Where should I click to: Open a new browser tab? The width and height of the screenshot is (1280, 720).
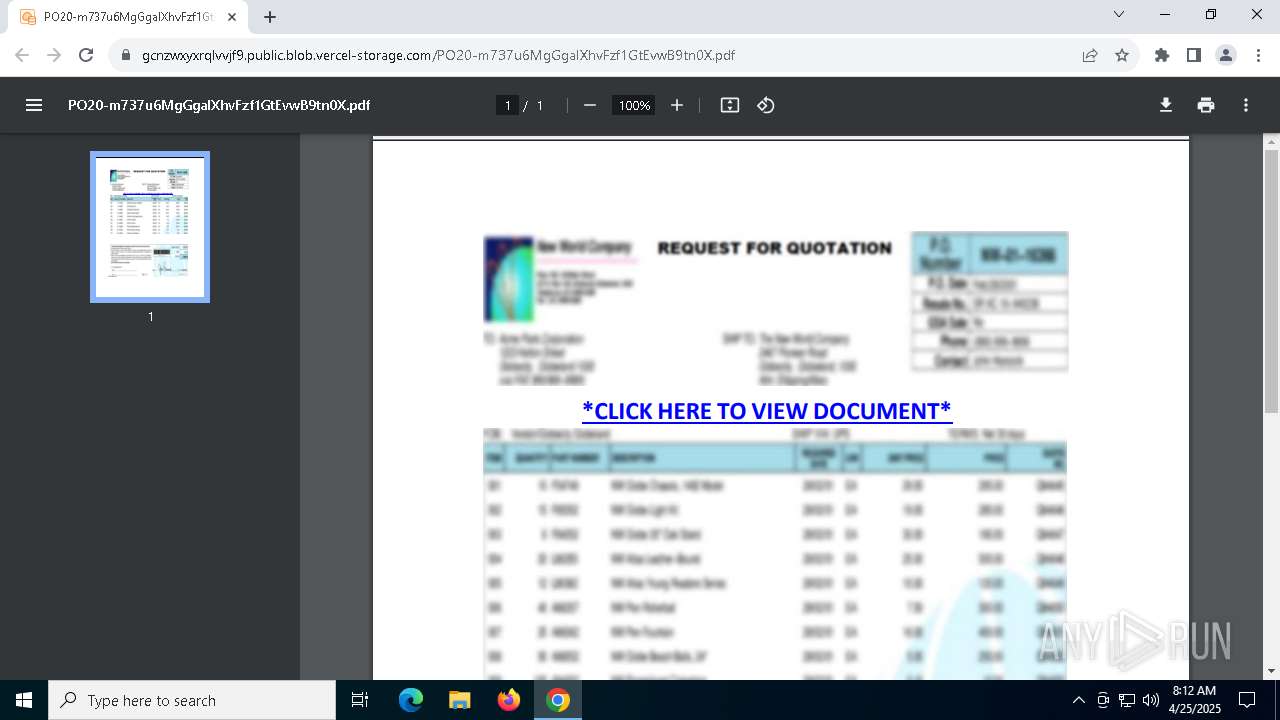(x=270, y=17)
